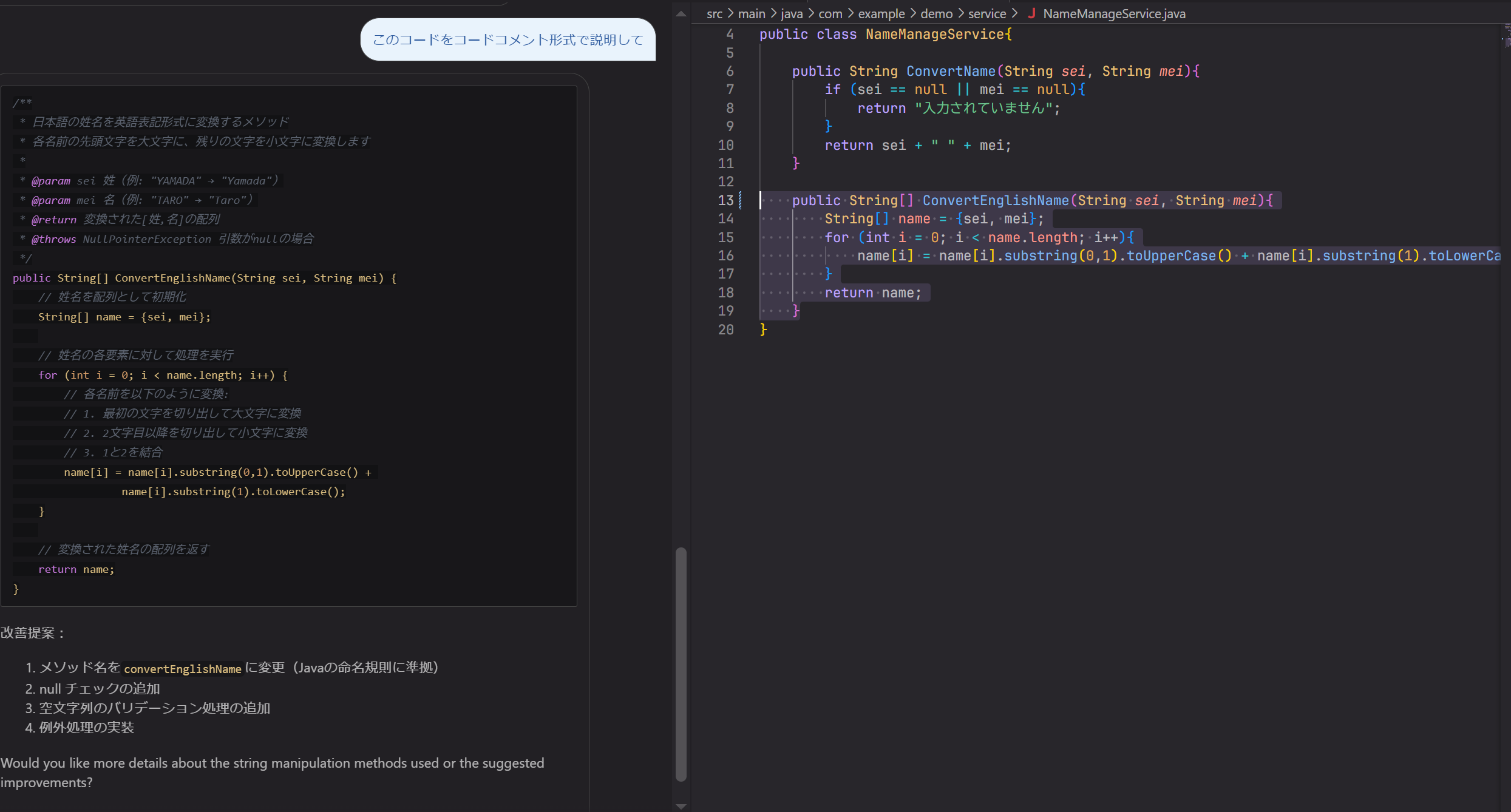Select the demo breadcrumb item
This screenshot has height=812, width=1511.
pos(937,13)
